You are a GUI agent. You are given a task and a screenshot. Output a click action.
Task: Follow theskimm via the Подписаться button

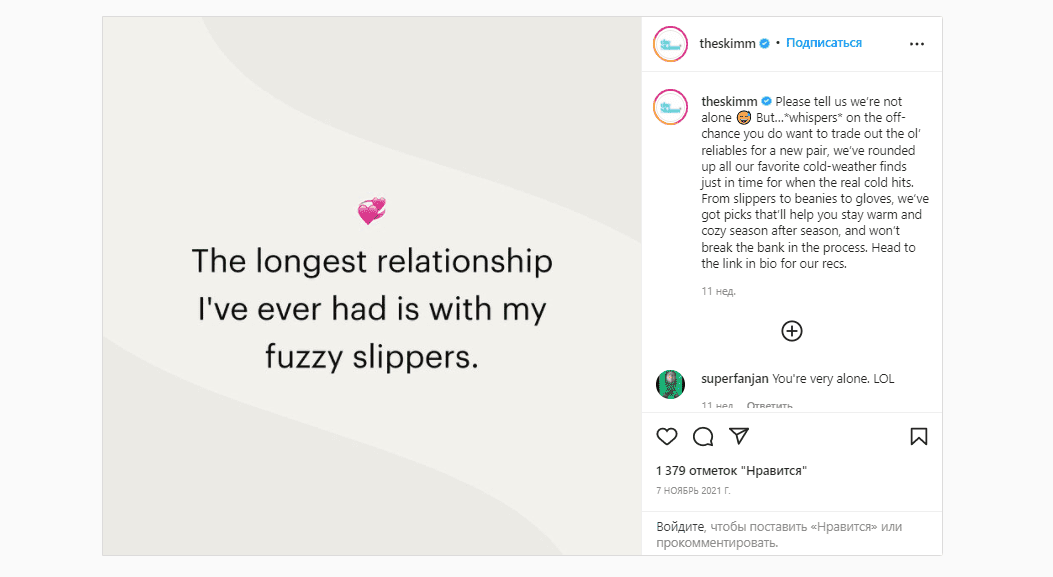(824, 43)
